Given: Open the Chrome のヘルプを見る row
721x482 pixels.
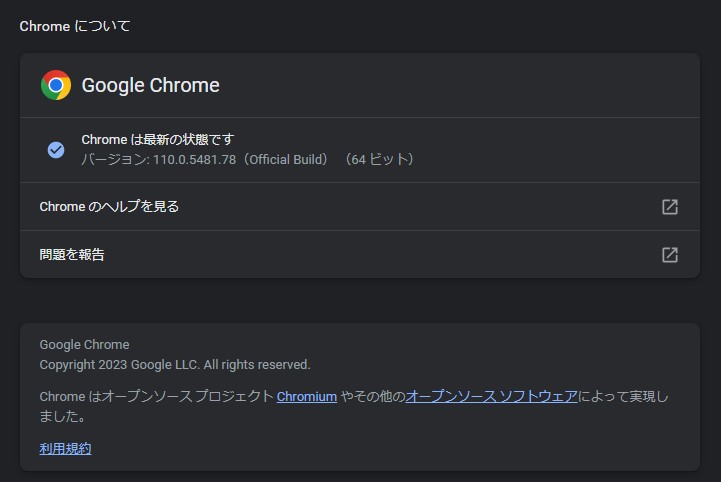Looking at the screenshot, I should pos(109,207).
